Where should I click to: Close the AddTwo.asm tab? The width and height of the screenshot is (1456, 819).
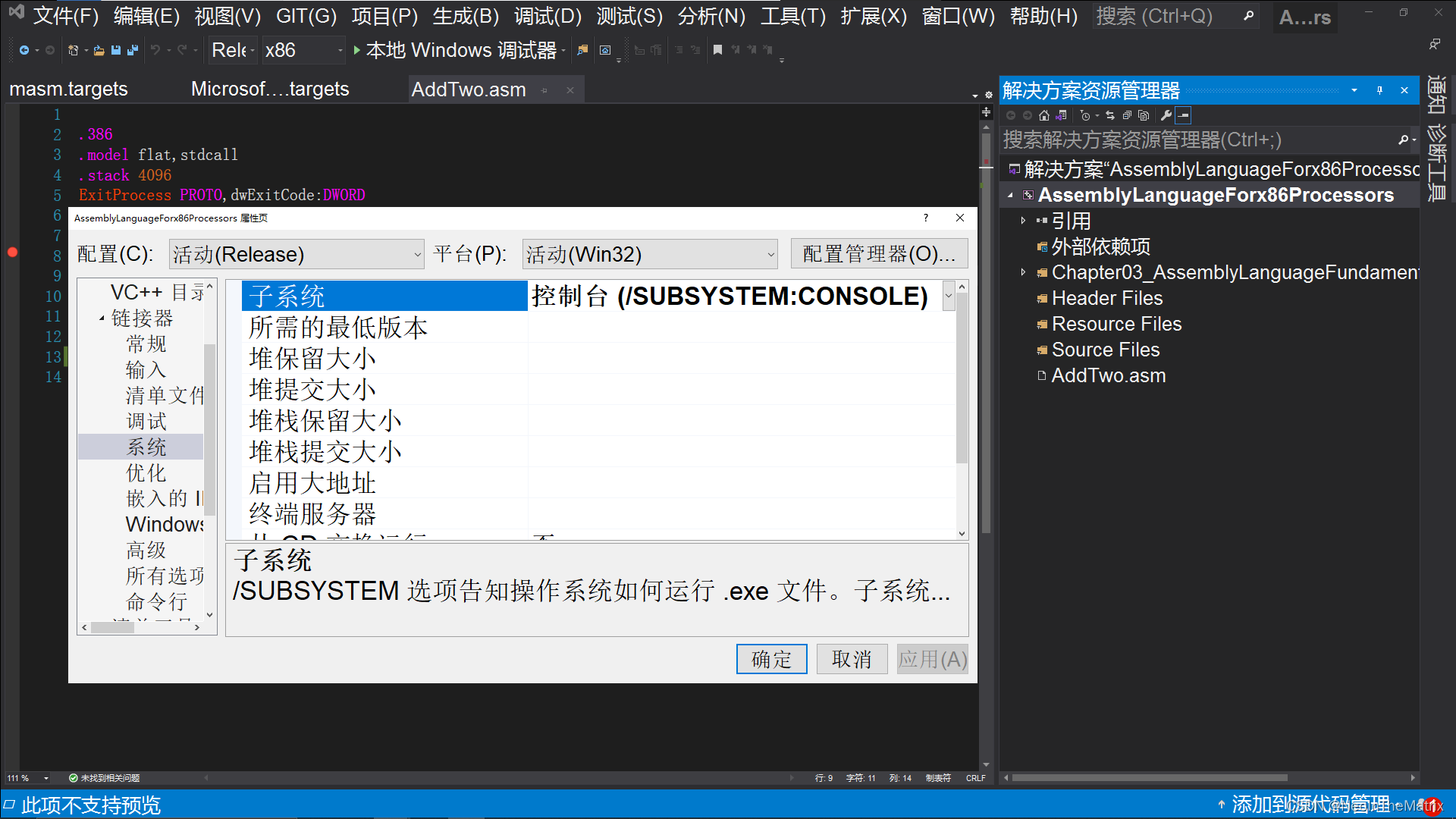[x=570, y=90]
